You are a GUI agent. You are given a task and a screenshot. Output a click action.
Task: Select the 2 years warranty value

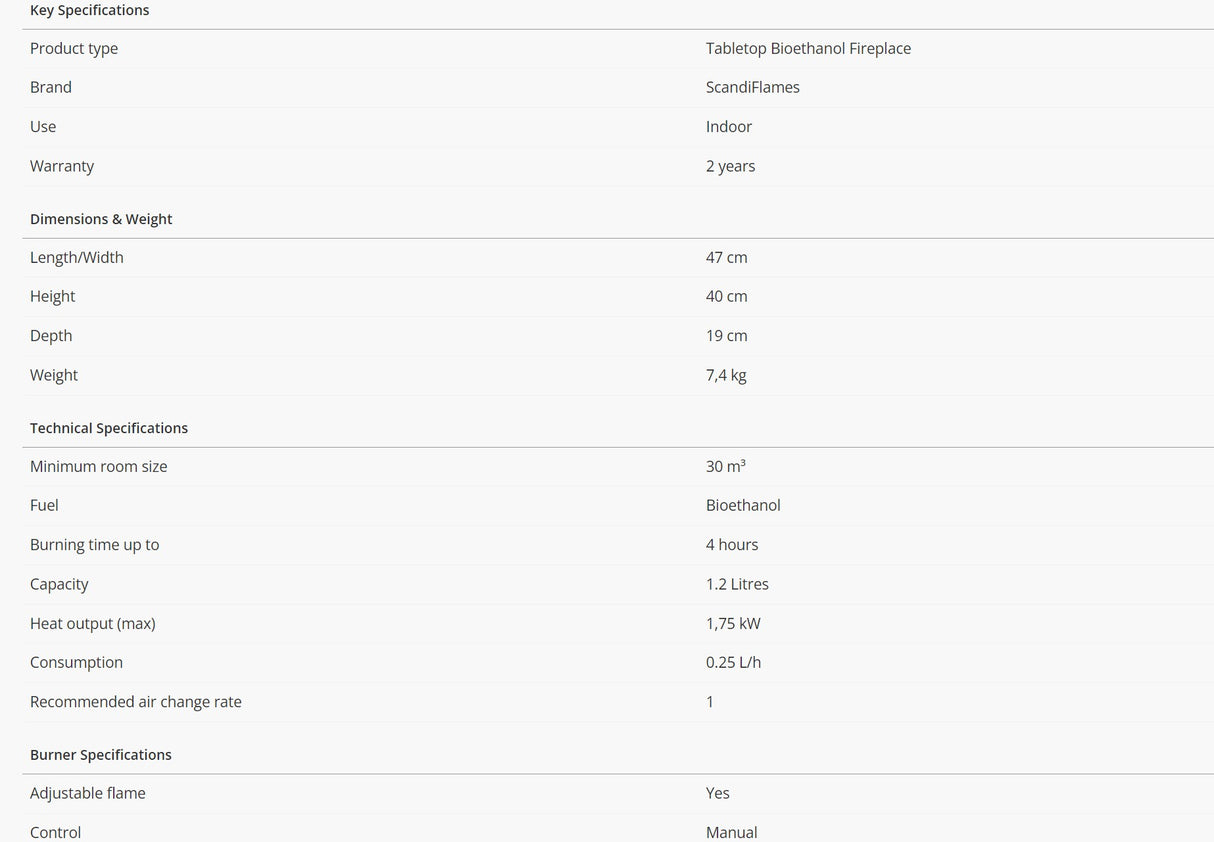(x=730, y=166)
